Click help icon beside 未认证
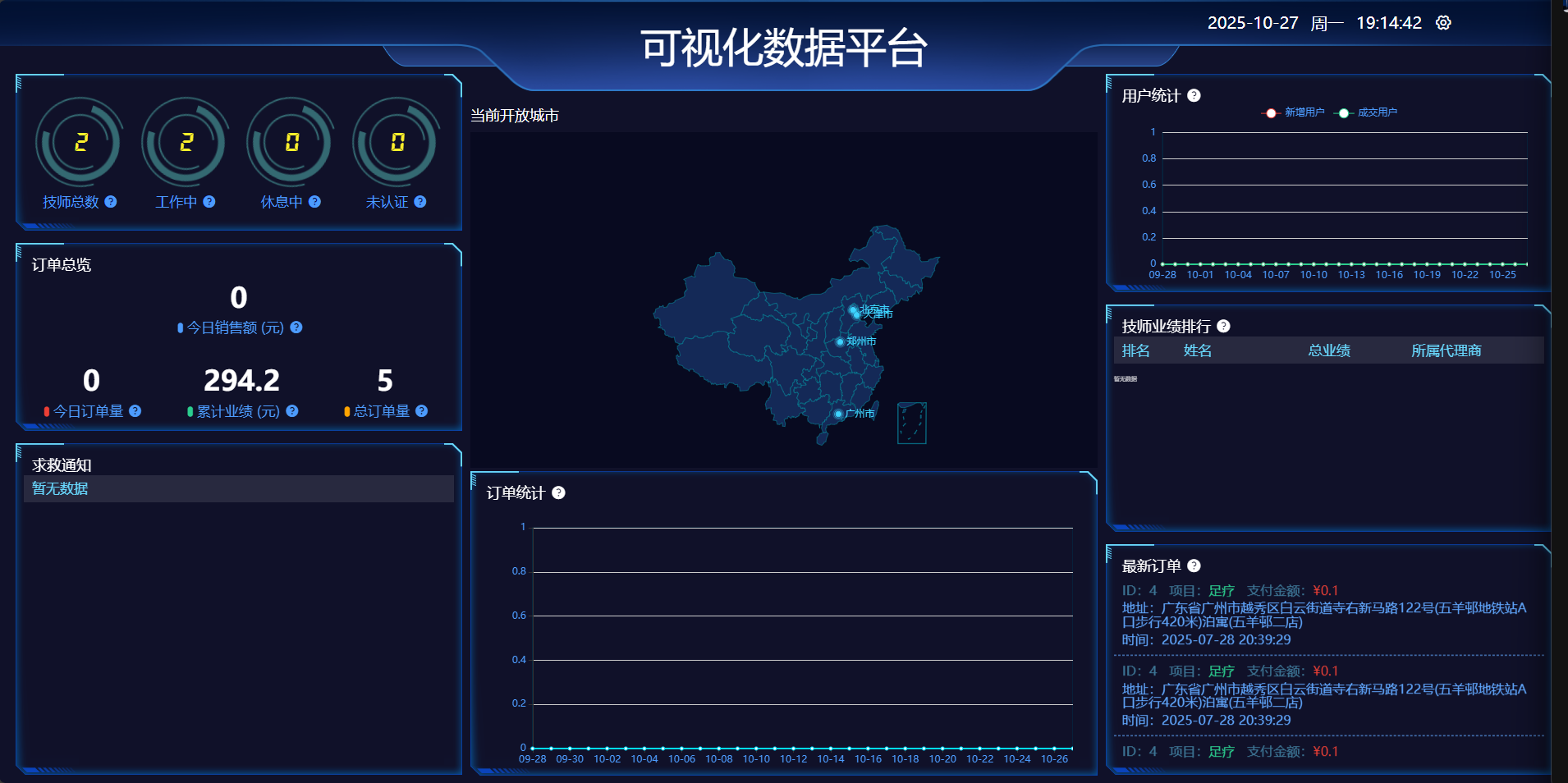The image size is (1568, 783). 420,202
